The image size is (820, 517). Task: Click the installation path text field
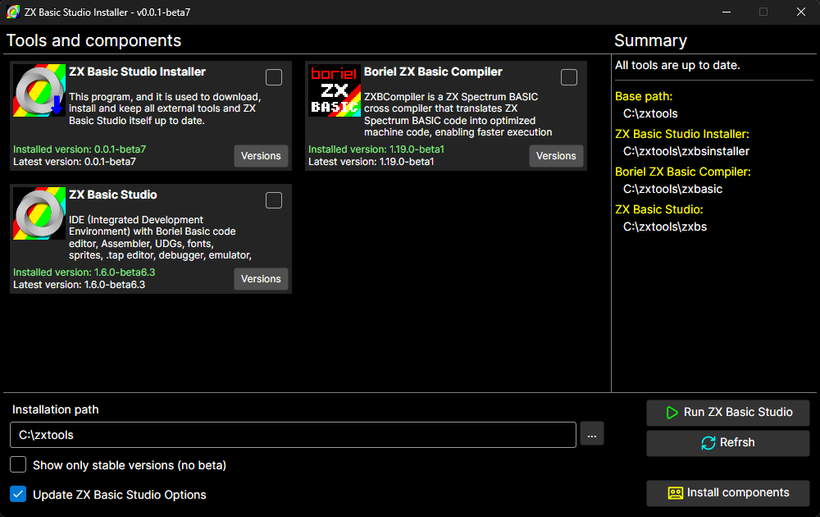293,435
